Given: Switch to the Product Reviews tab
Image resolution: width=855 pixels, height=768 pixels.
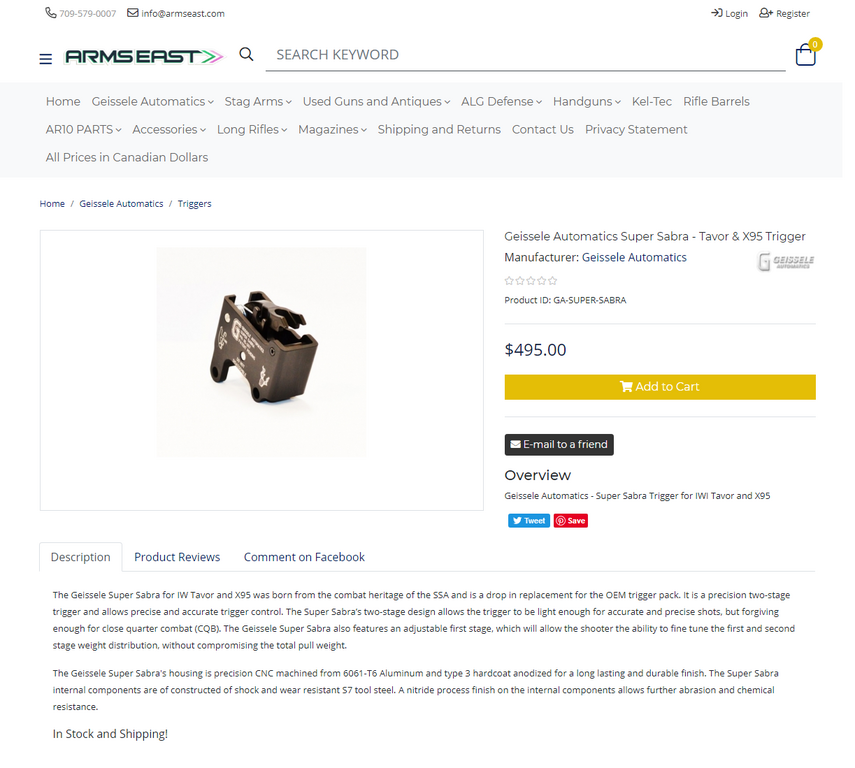Looking at the screenshot, I should (177, 557).
